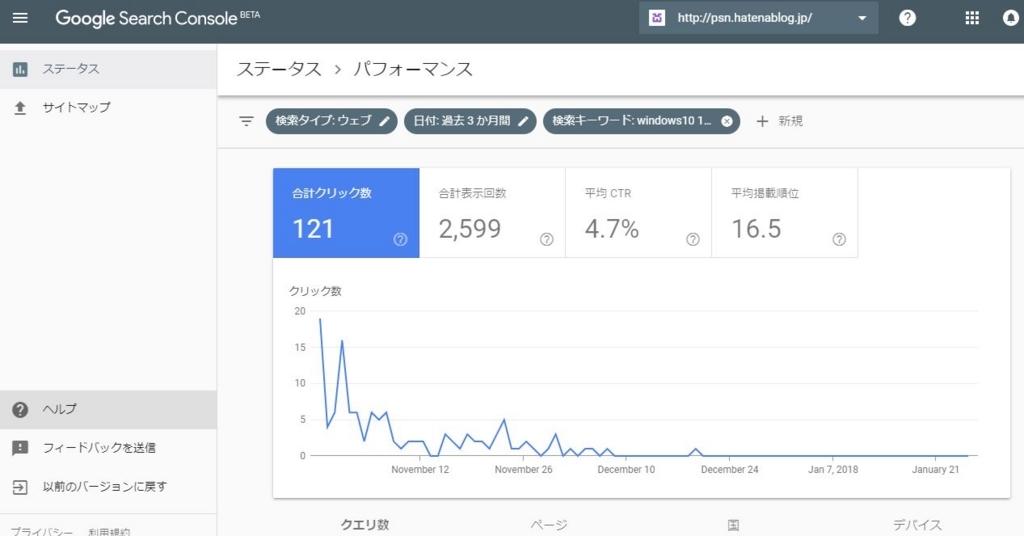Click the bar chart icon beside ステータス
The width and height of the screenshot is (1024, 536).
[x=20, y=69]
